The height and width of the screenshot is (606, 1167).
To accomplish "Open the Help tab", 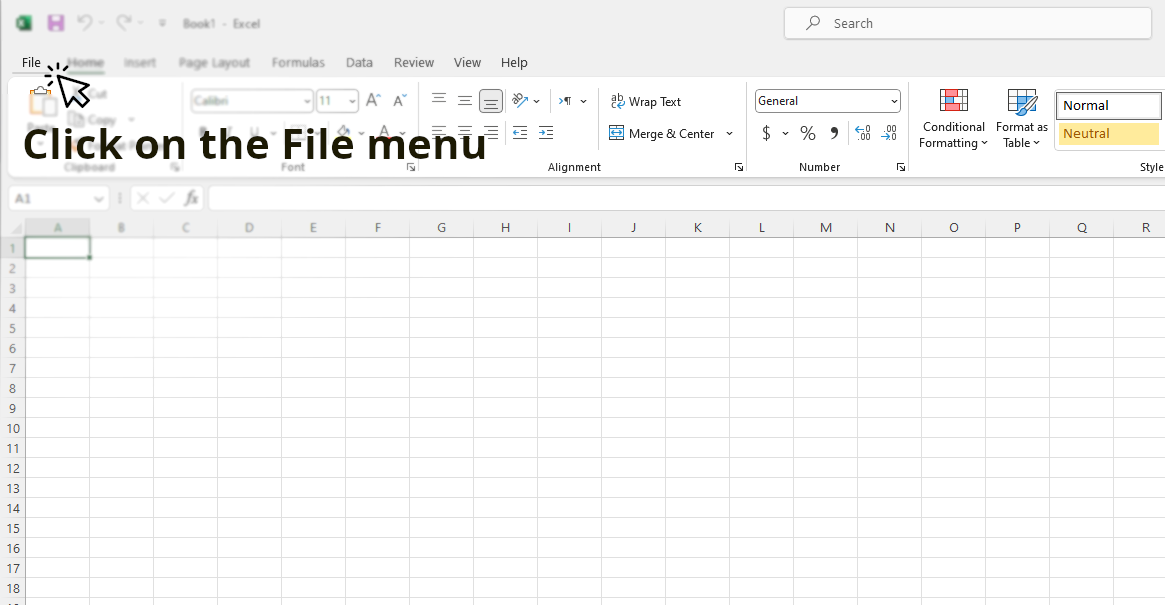I will click(514, 63).
